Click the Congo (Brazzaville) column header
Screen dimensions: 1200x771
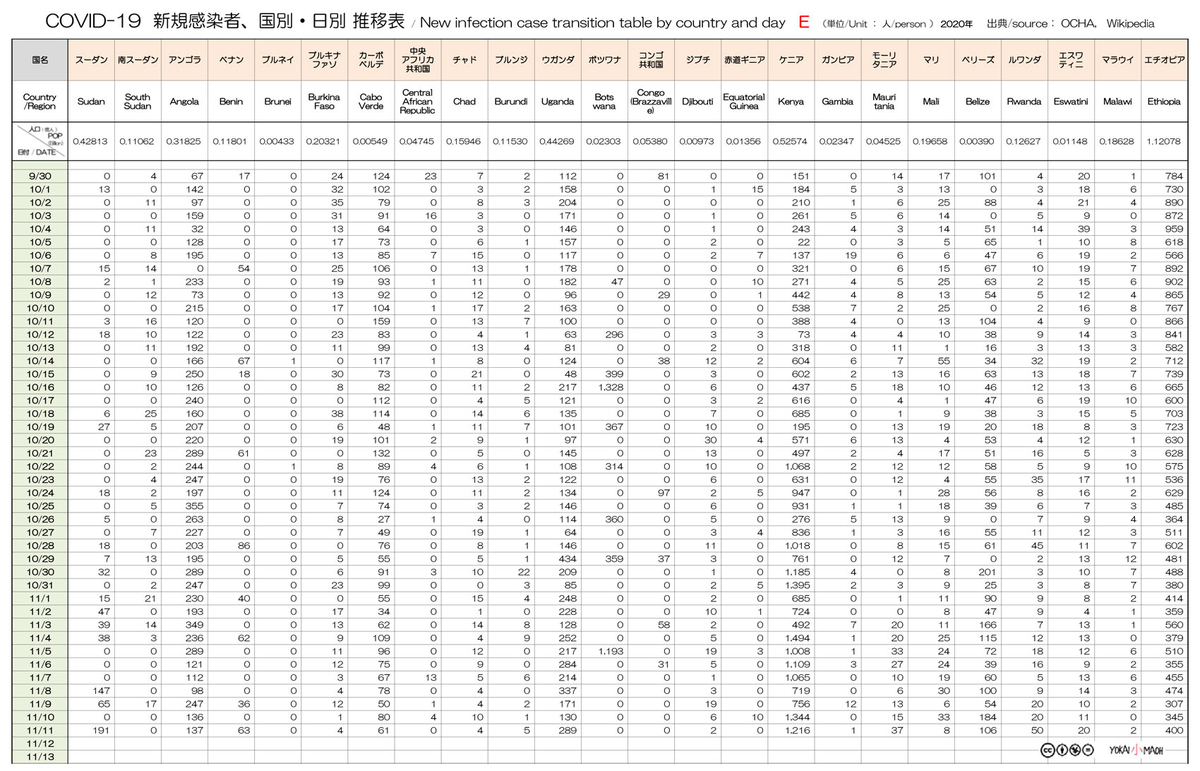[x=650, y=102]
